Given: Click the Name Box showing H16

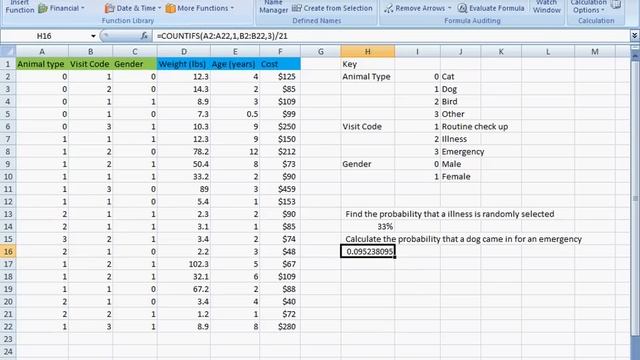Looking at the screenshot, I should click(44, 36).
